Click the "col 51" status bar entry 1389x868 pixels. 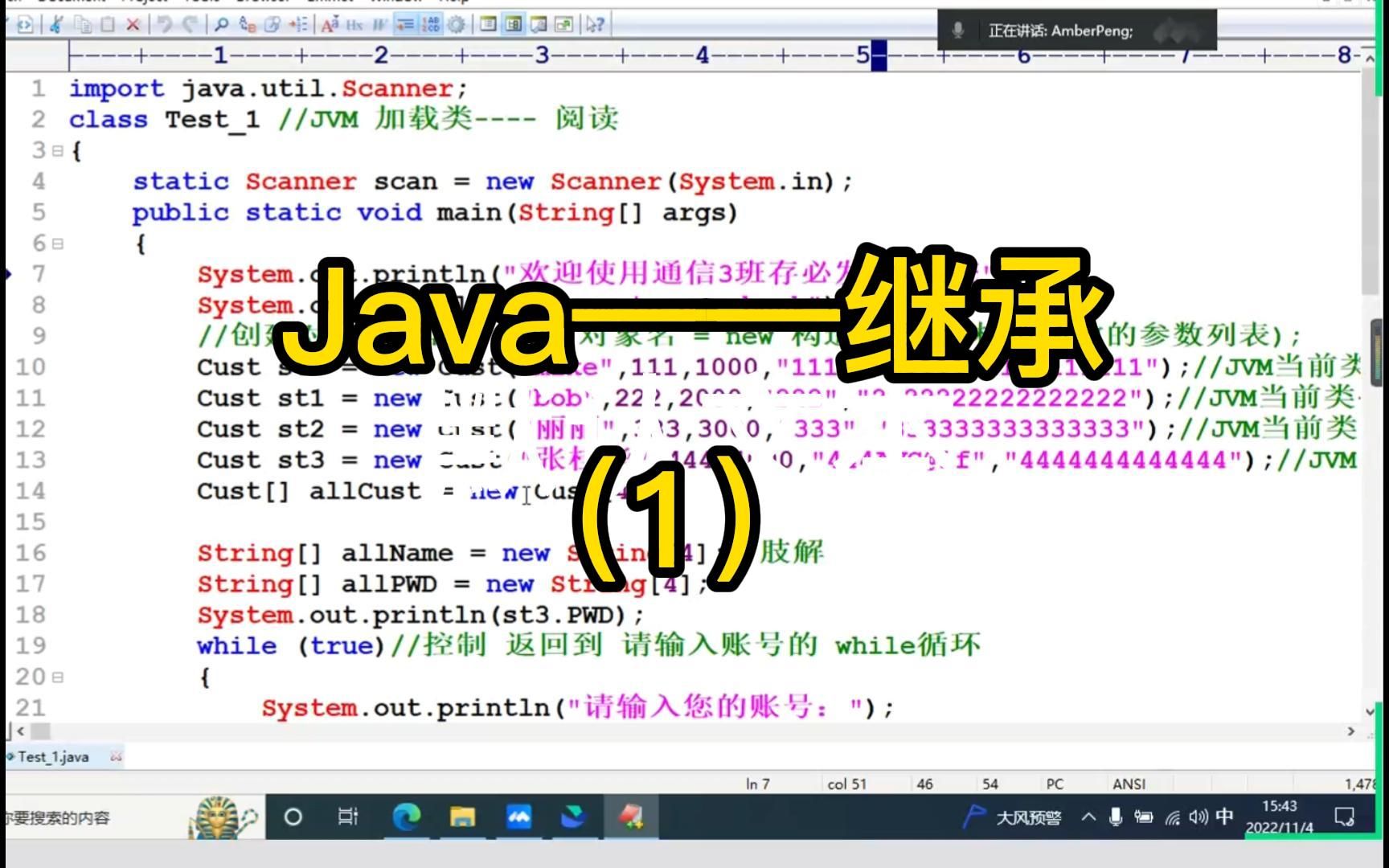tap(847, 784)
